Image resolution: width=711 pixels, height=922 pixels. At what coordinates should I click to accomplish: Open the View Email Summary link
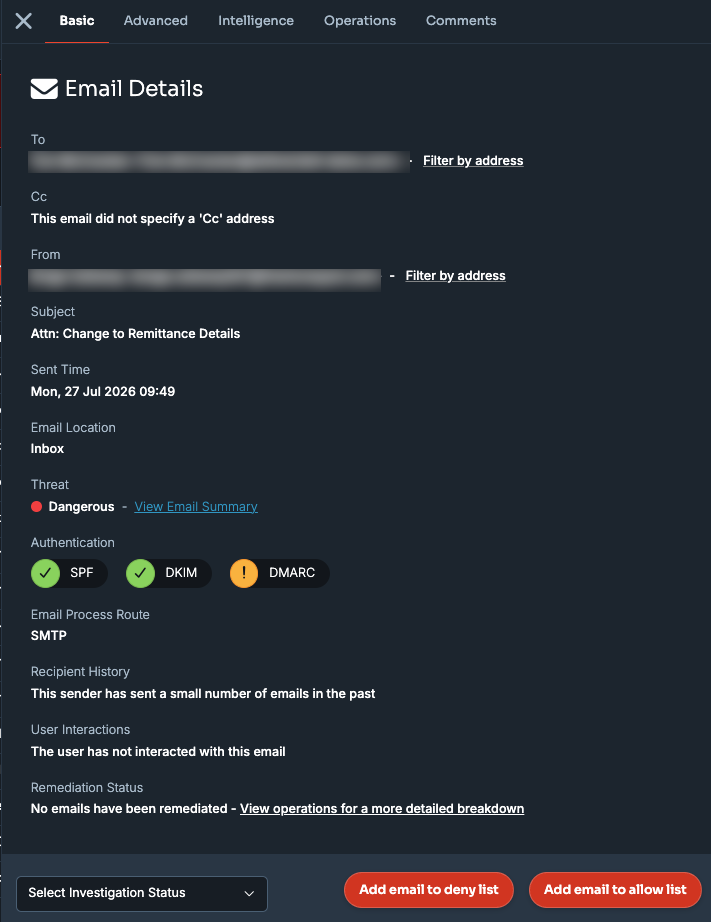tap(196, 507)
